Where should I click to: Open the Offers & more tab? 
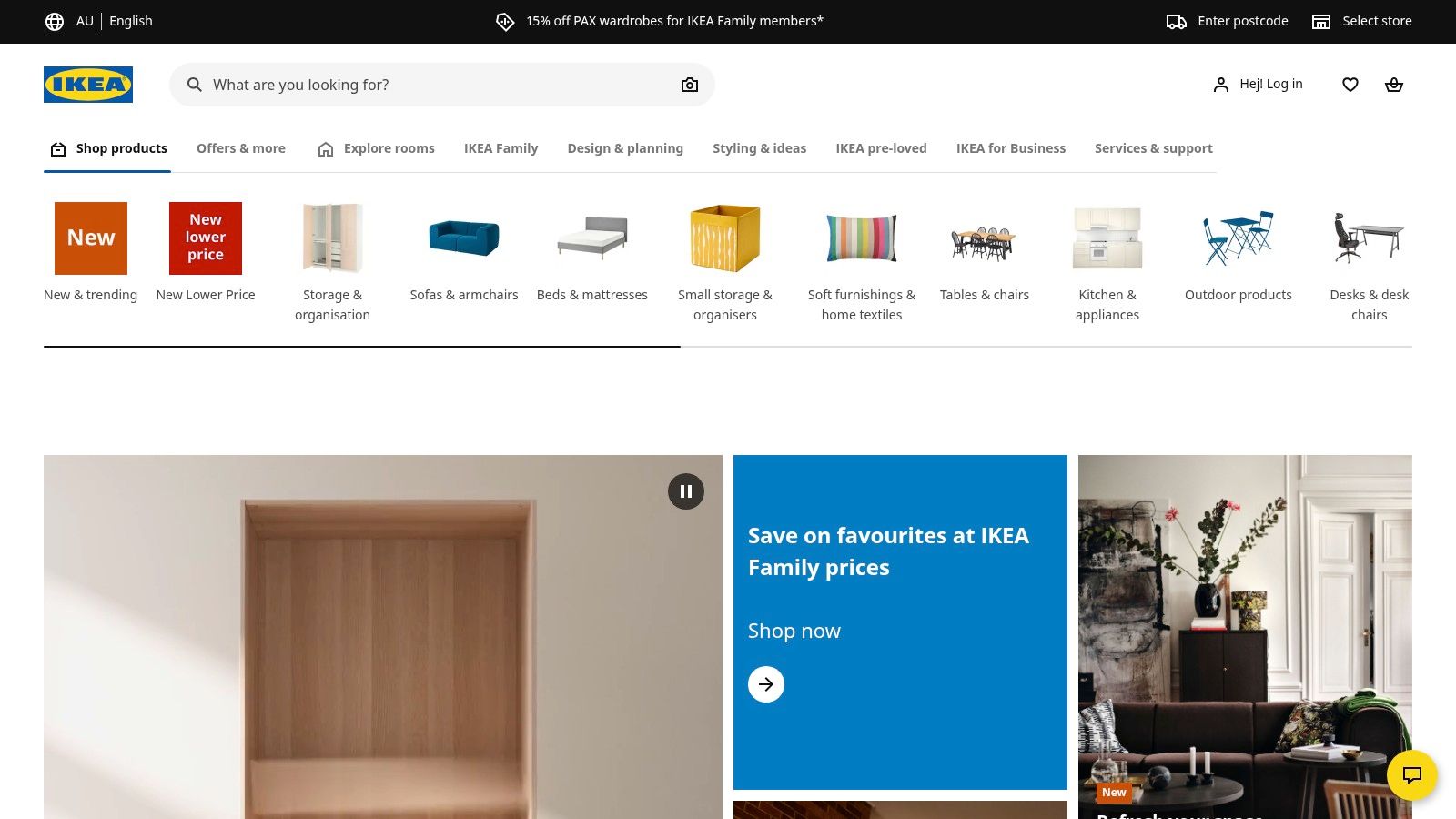pyautogui.click(x=241, y=148)
